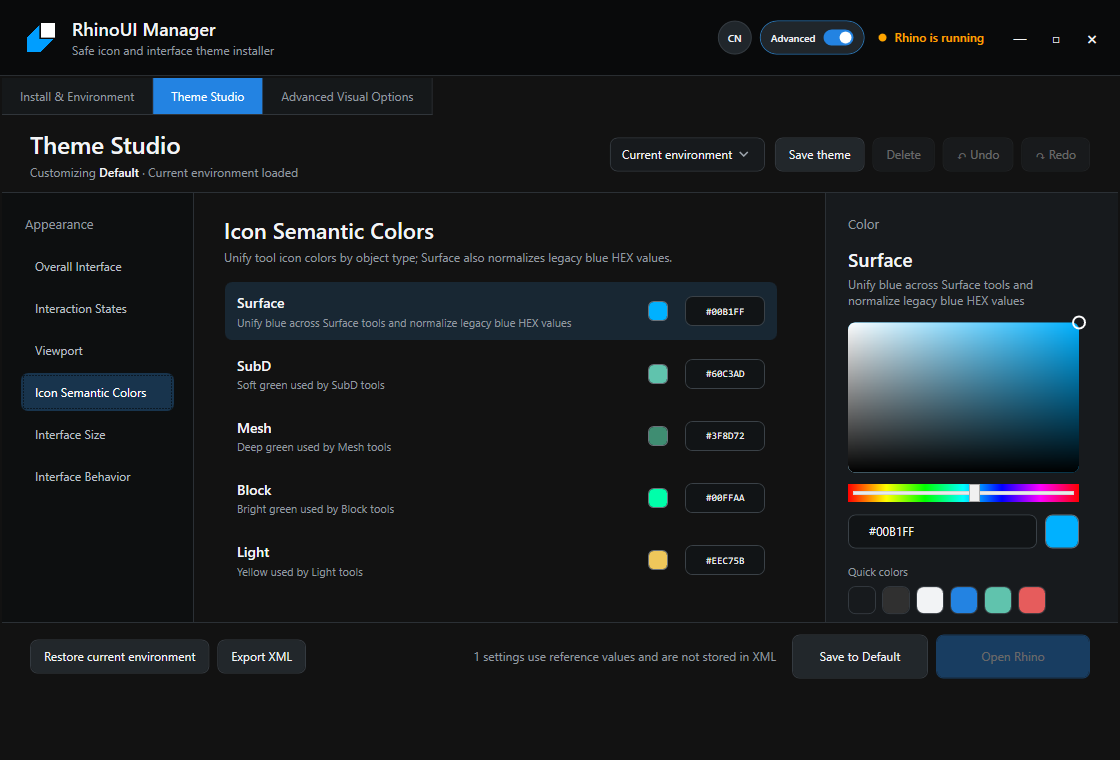Click the Mesh deep green swatch
Image resolution: width=1120 pixels, height=760 pixels.
(658, 436)
